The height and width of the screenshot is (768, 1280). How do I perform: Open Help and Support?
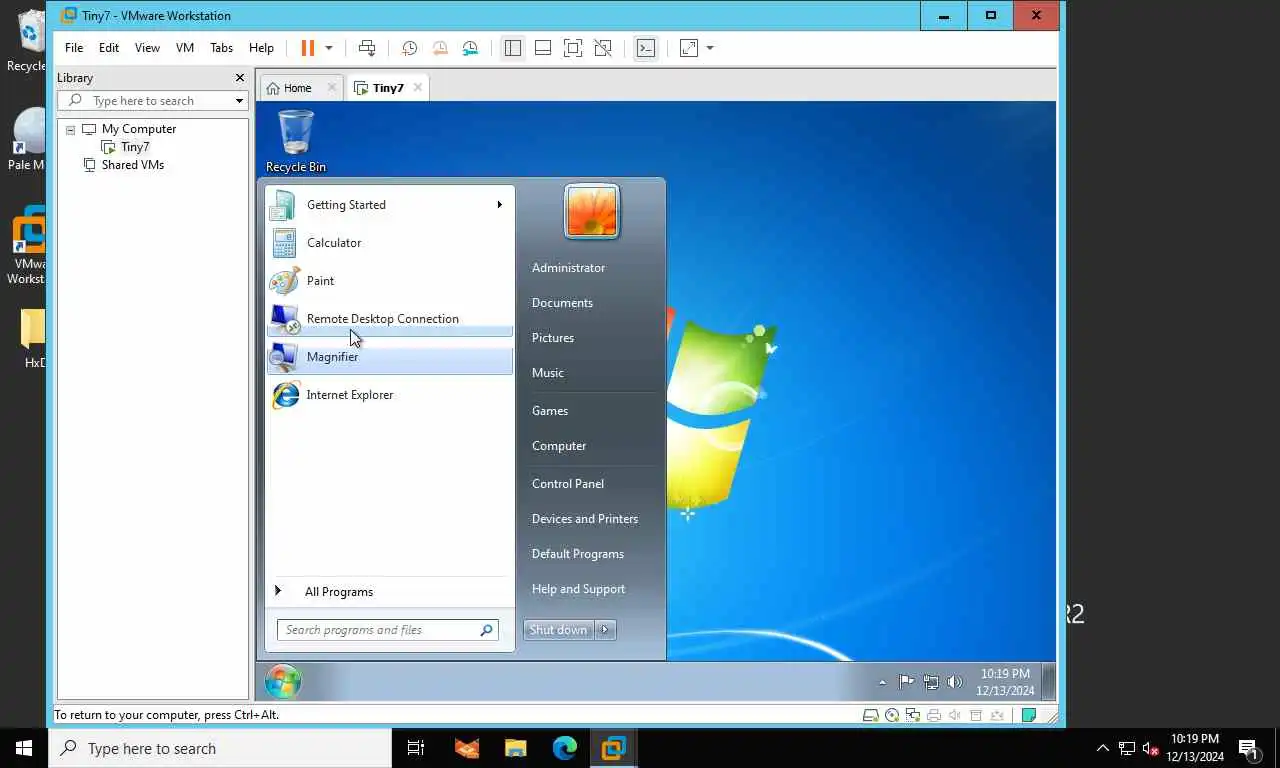(578, 589)
